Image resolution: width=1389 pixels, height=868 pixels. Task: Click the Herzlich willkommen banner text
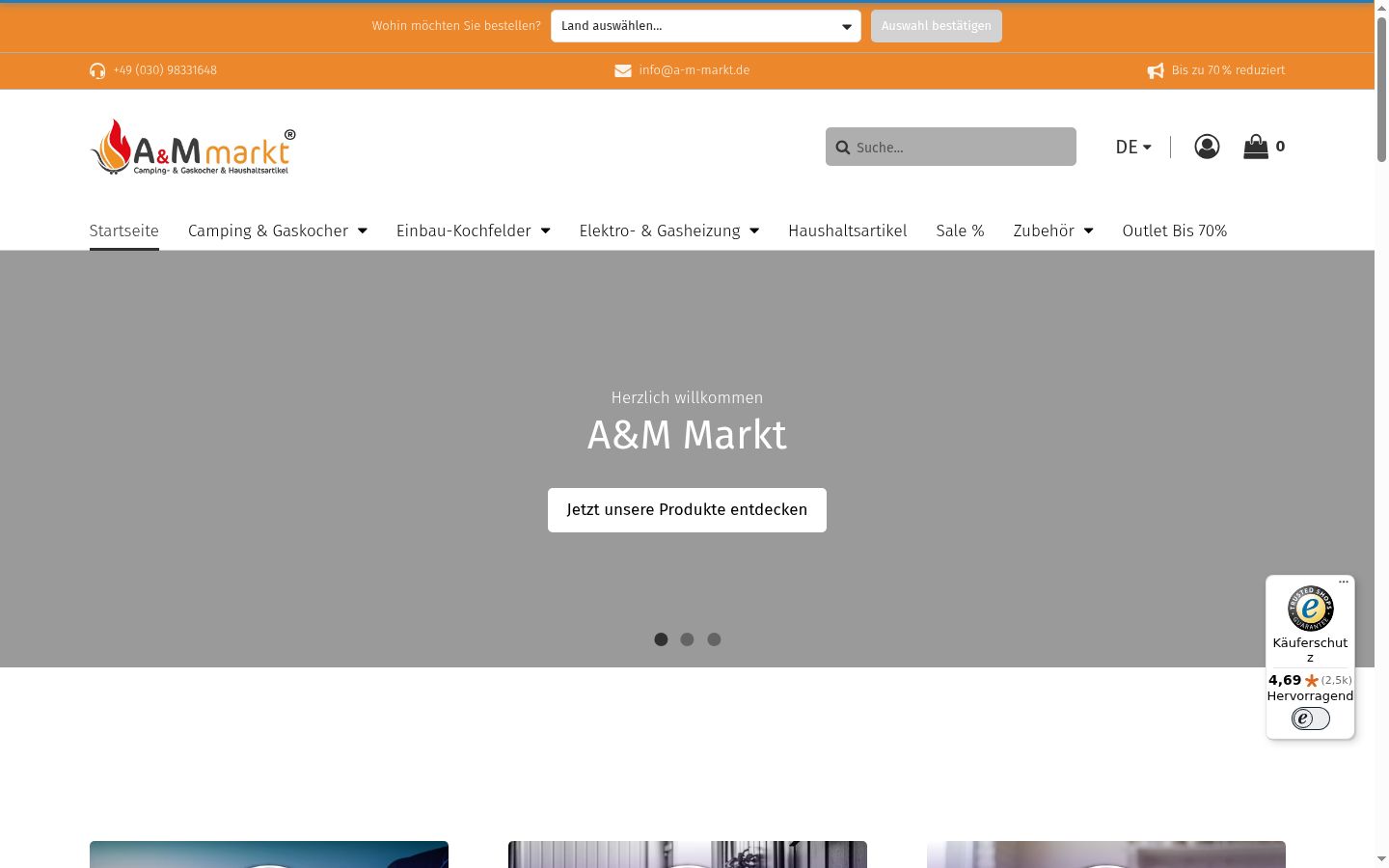point(687,397)
